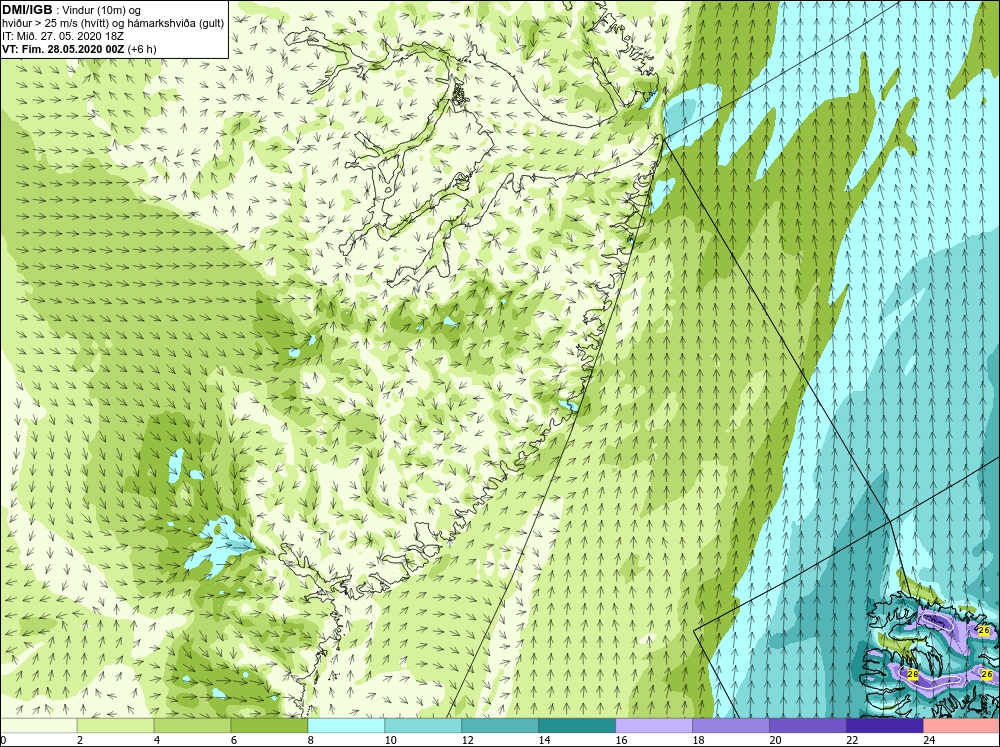
Task: Select the 'VT: Fim. 28.05.2020 00Z (+6 h)' line
Action: coord(79,49)
